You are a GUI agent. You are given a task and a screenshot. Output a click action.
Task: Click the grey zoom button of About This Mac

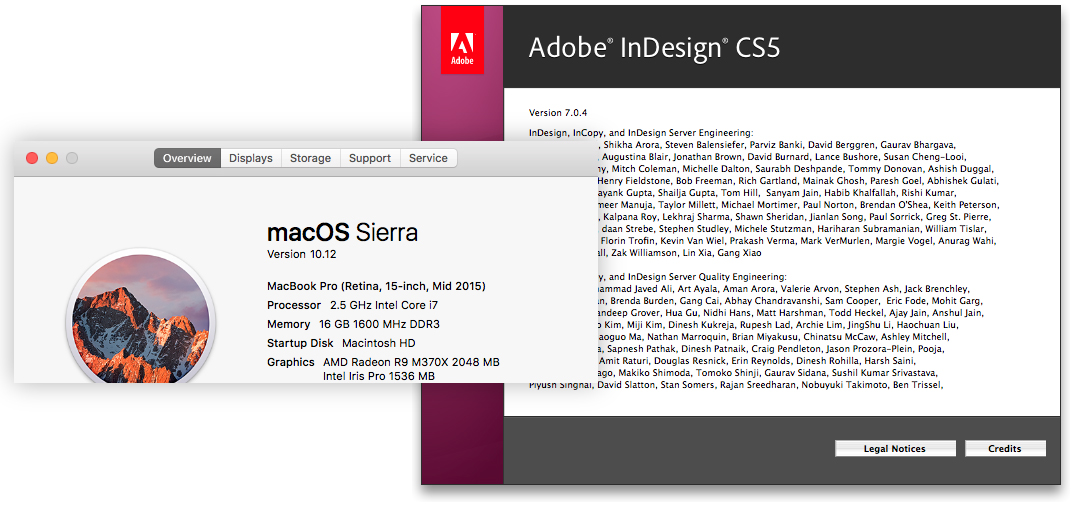click(x=72, y=158)
